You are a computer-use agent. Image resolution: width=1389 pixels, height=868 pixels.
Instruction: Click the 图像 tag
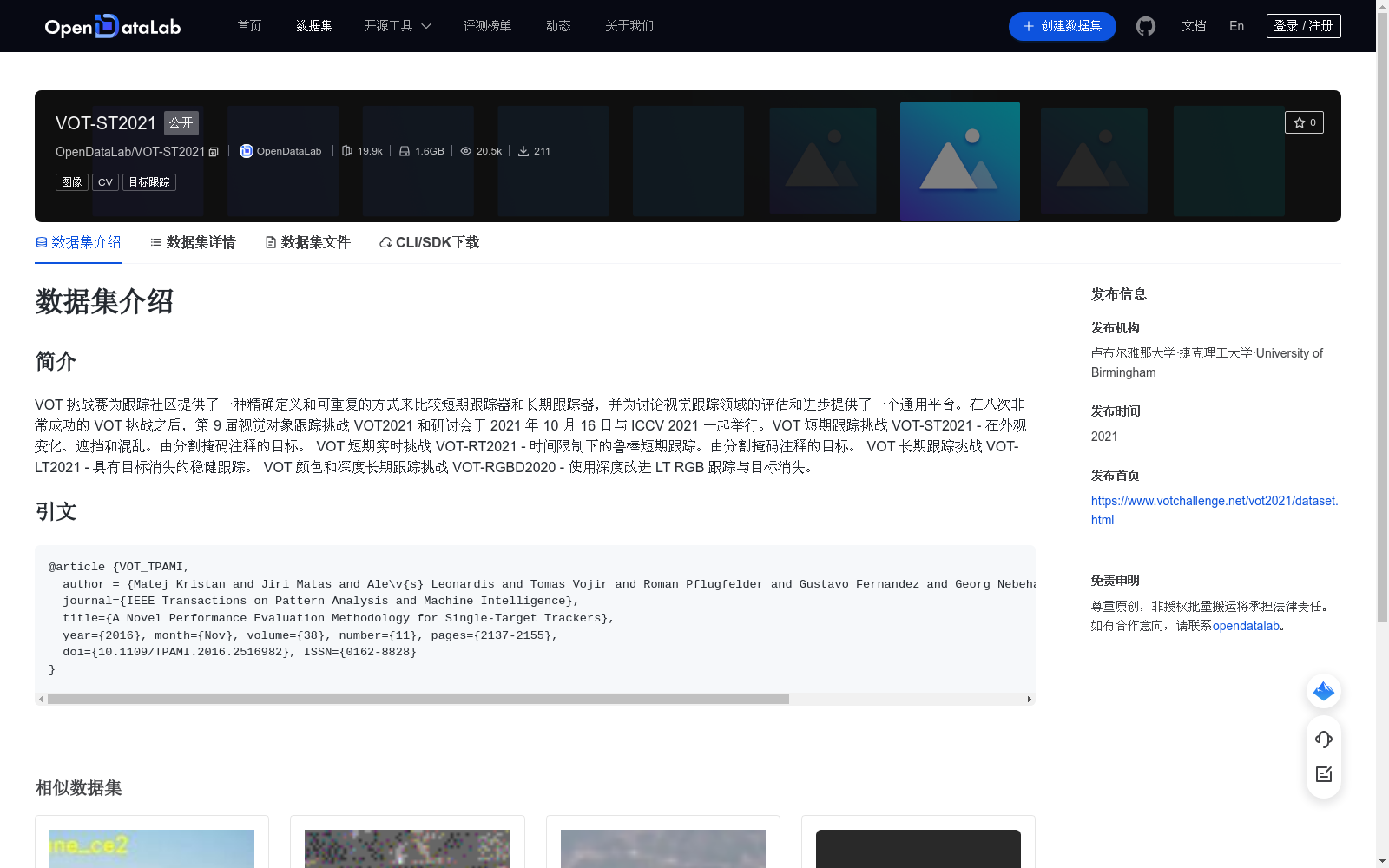(72, 182)
